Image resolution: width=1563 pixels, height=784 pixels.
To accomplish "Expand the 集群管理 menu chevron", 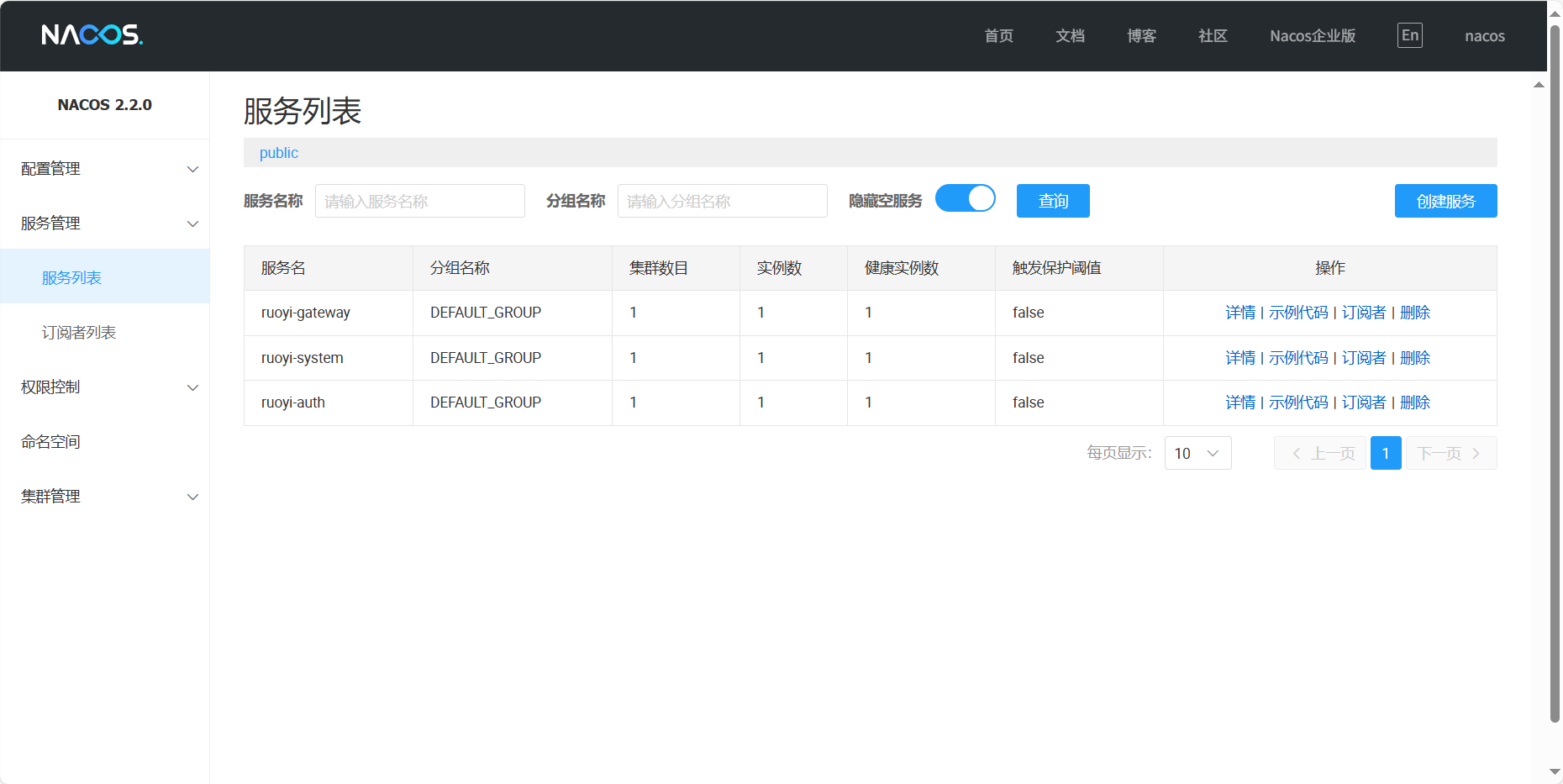I will click(x=192, y=497).
